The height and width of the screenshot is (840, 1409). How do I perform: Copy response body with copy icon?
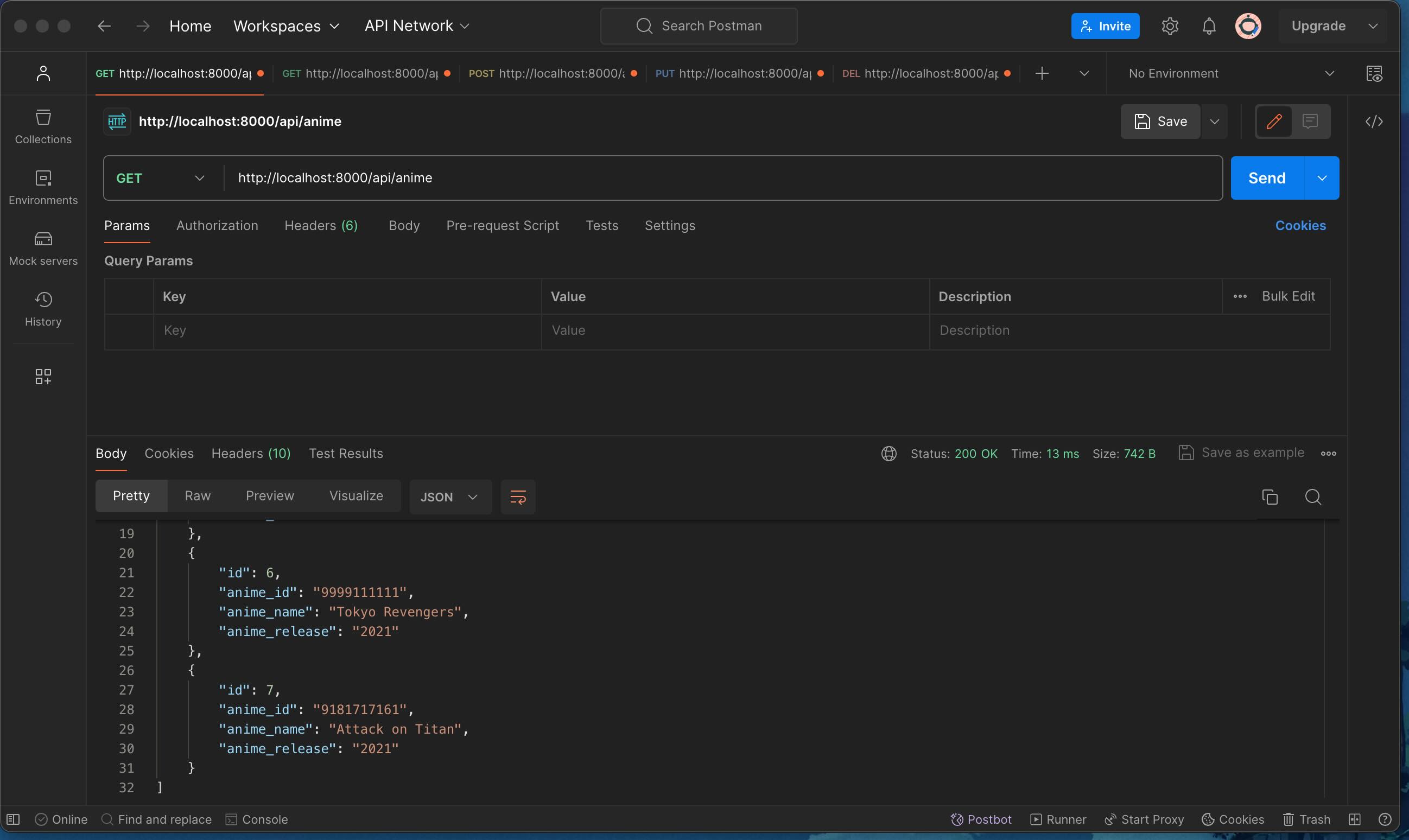coord(1270,497)
